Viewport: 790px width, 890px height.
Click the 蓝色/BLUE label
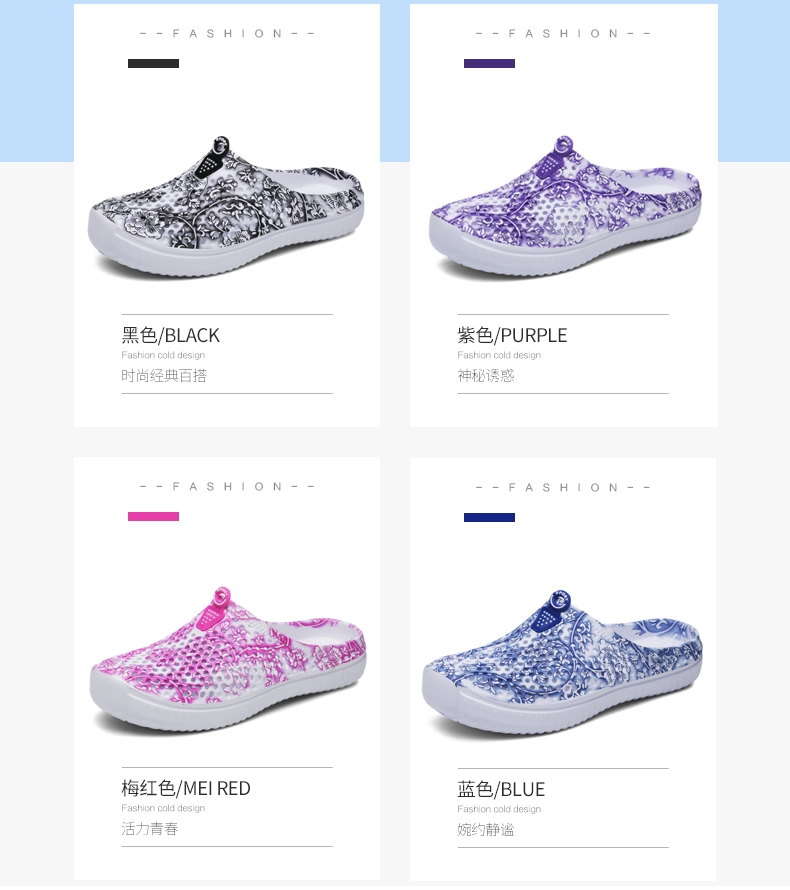(501, 790)
